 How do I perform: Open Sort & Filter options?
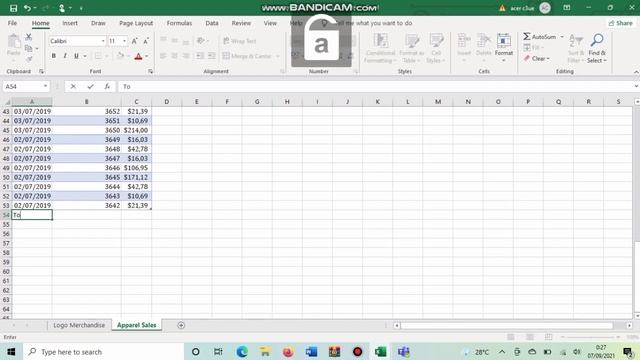(575, 48)
